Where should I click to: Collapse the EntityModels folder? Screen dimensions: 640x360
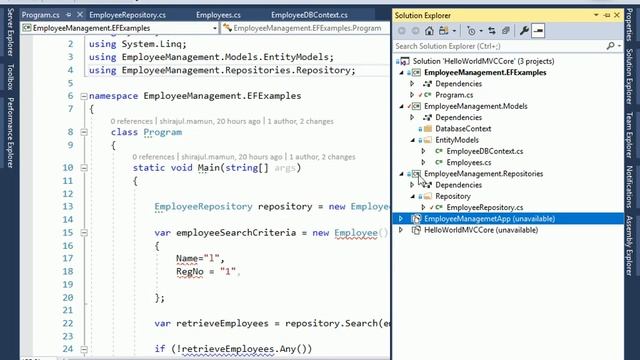[x=412, y=140]
